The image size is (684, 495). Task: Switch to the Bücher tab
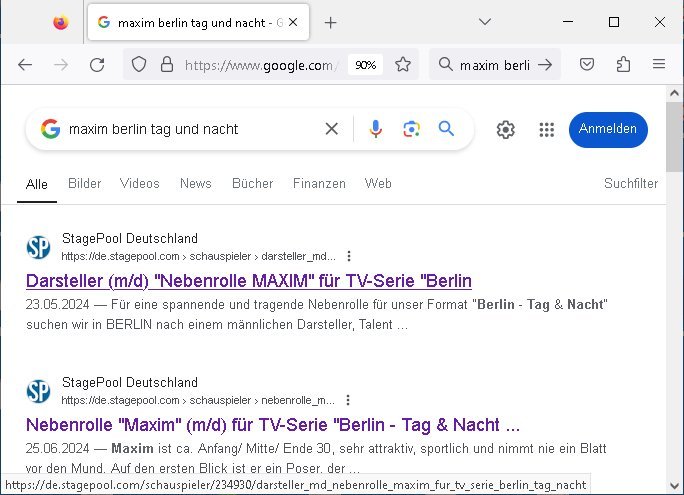(253, 184)
